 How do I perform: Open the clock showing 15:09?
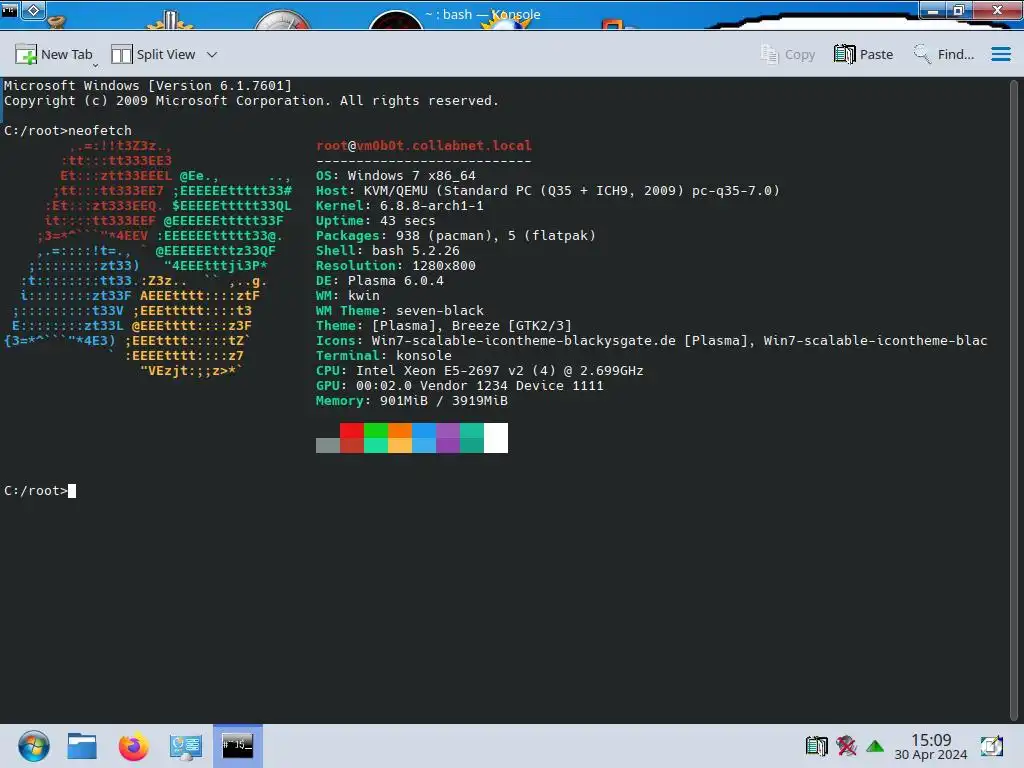point(931,746)
